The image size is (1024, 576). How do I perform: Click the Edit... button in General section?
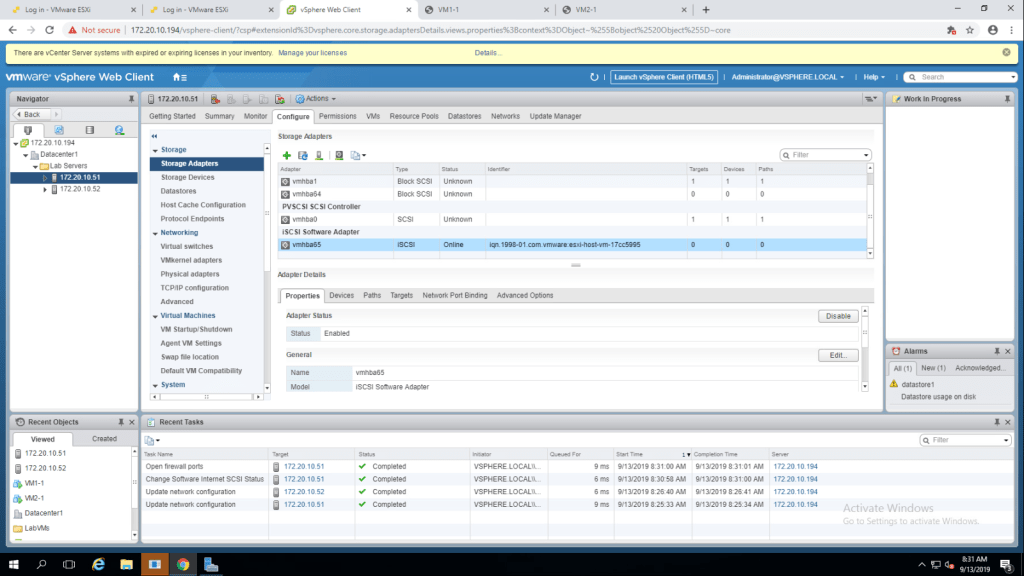coord(837,355)
